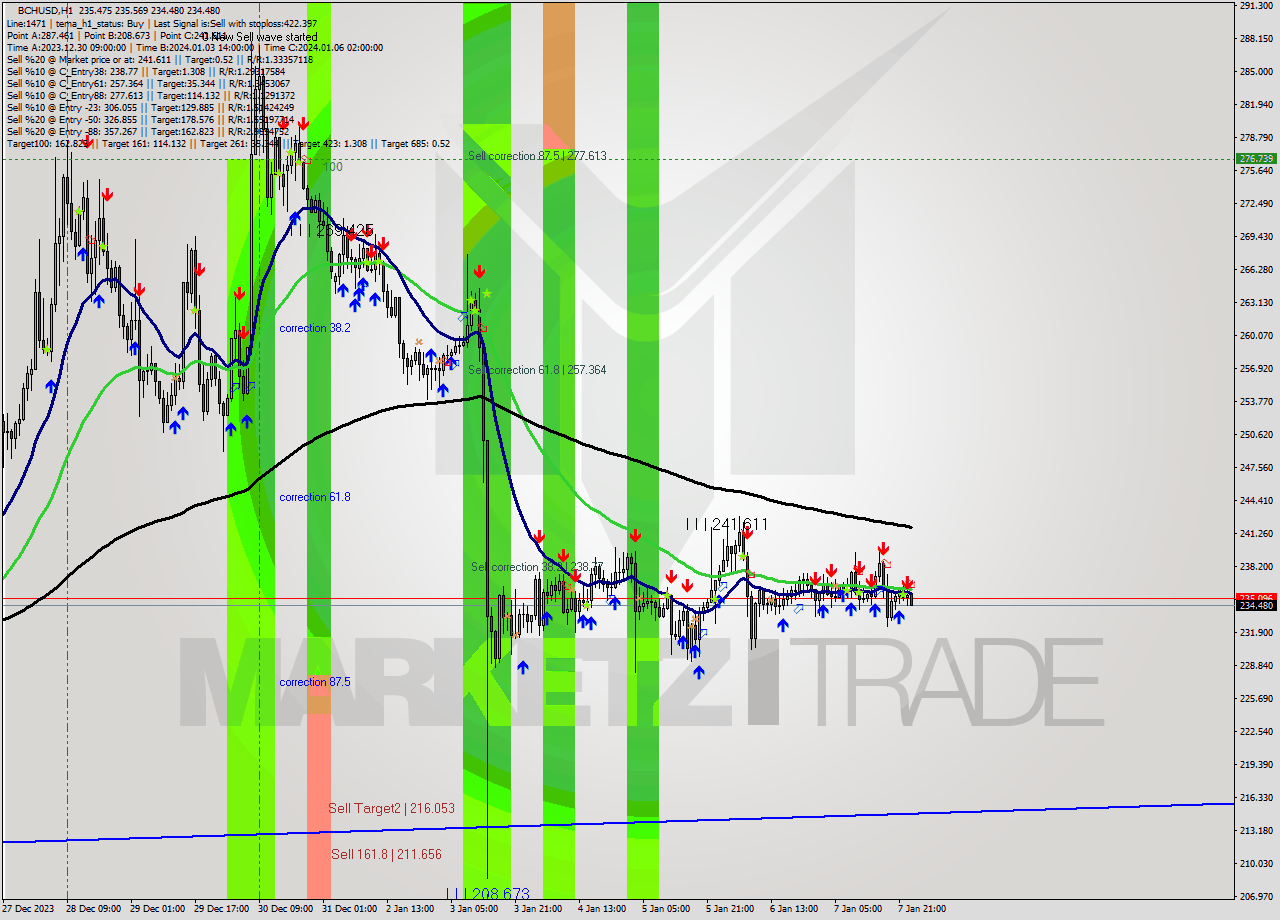Click the 'I I I 208.673' low label
Screen dimensions: 1280x920
tap(487, 893)
